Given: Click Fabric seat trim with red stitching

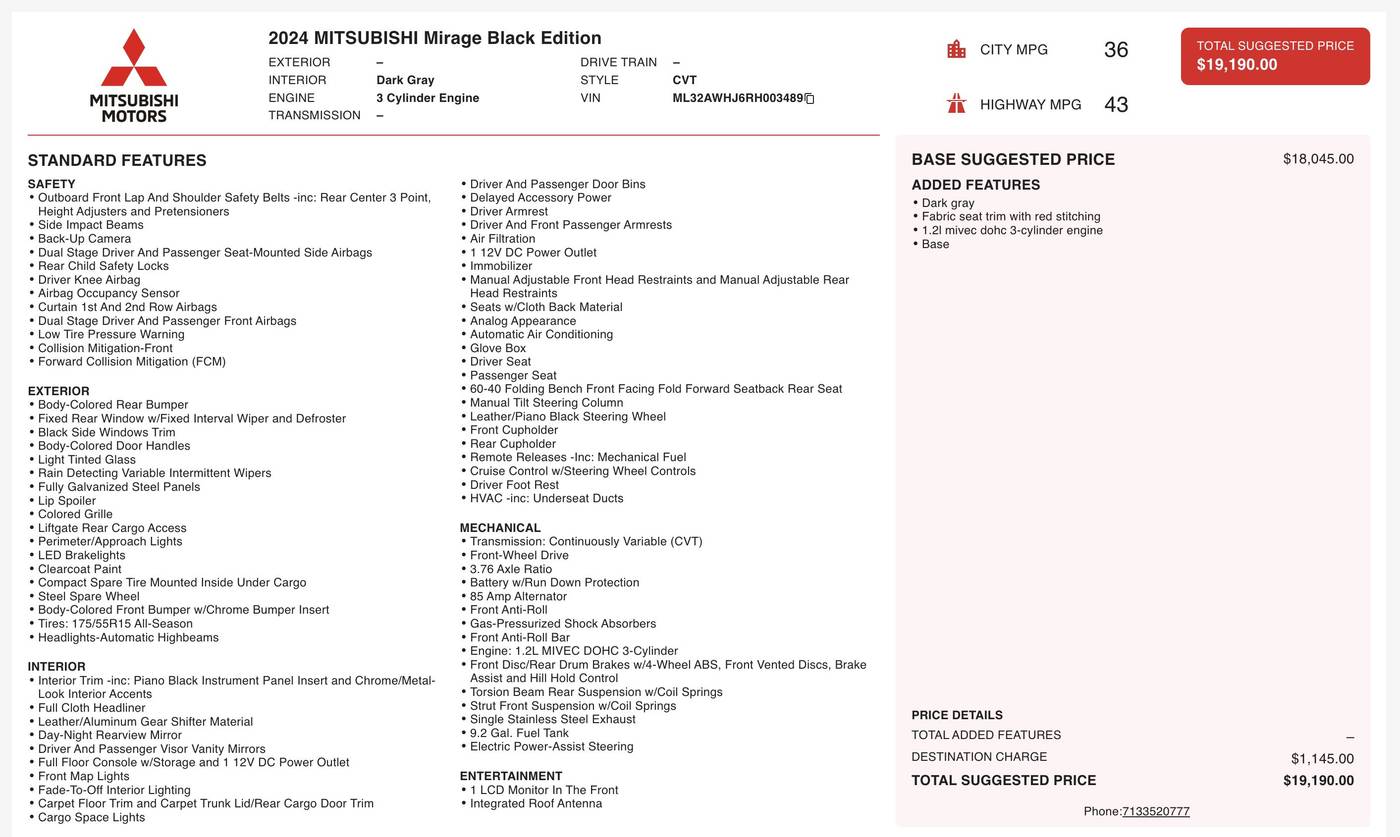Looking at the screenshot, I should point(1011,217).
